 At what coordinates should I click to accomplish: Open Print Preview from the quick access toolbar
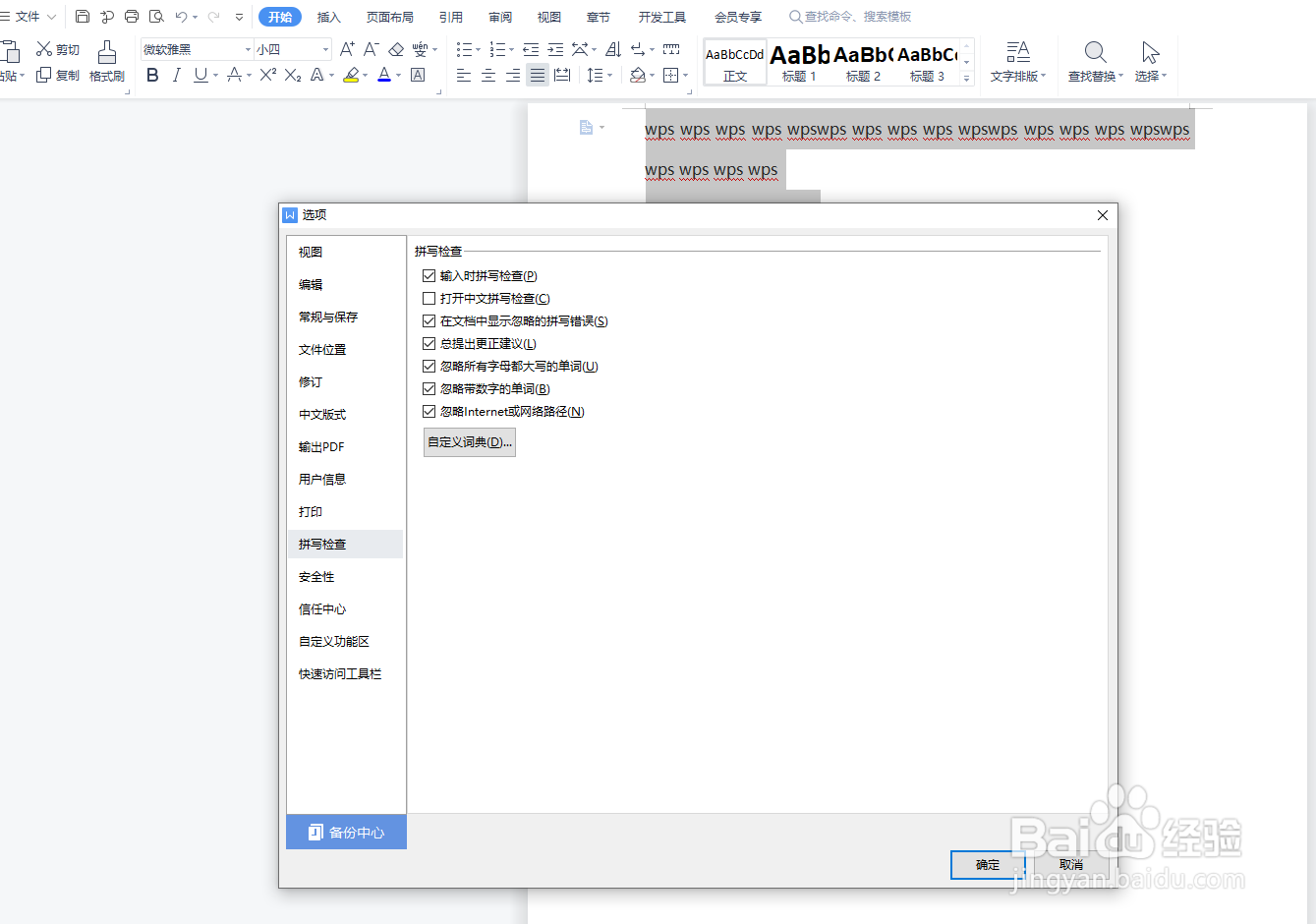[x=156, y=17]
